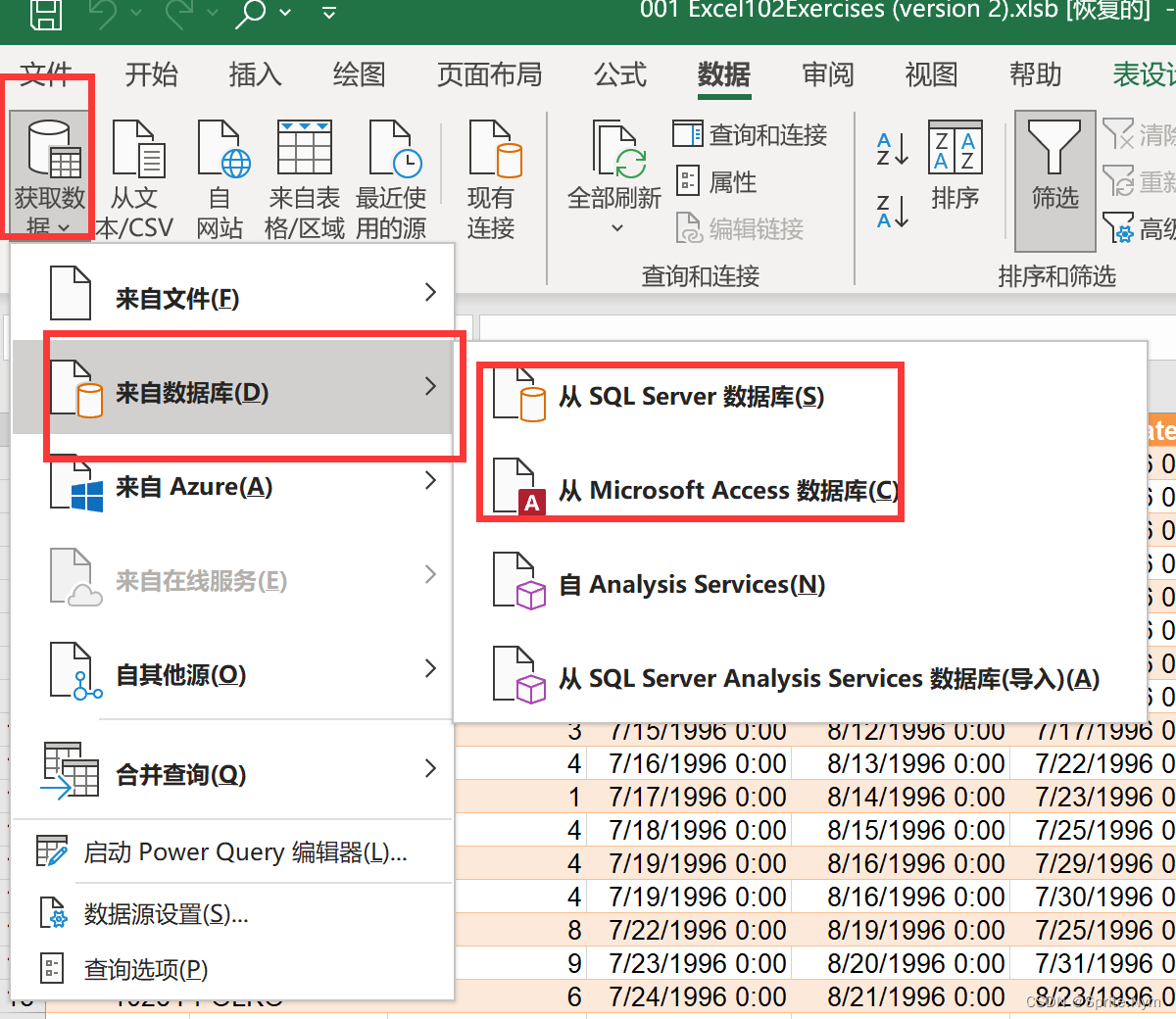Click the Power Query Editor pencil-table icon
Screen dimensions: 1176x1019
pyautogui.click(x=52, y=850)
